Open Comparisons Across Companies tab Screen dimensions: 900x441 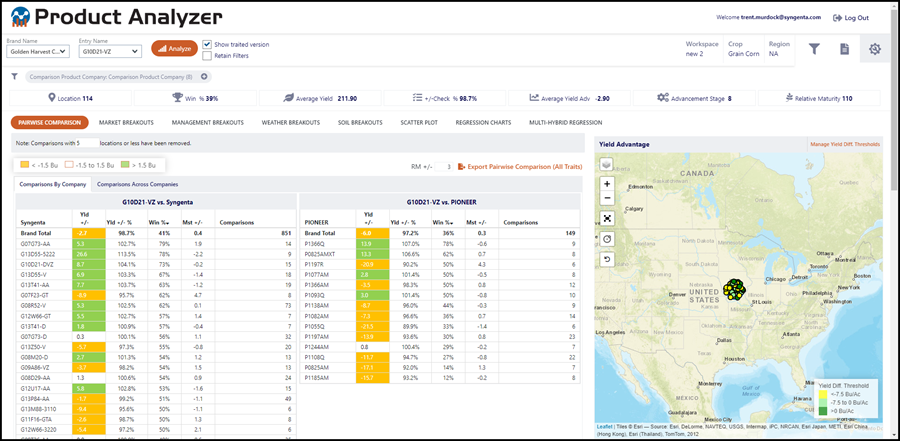137,184
